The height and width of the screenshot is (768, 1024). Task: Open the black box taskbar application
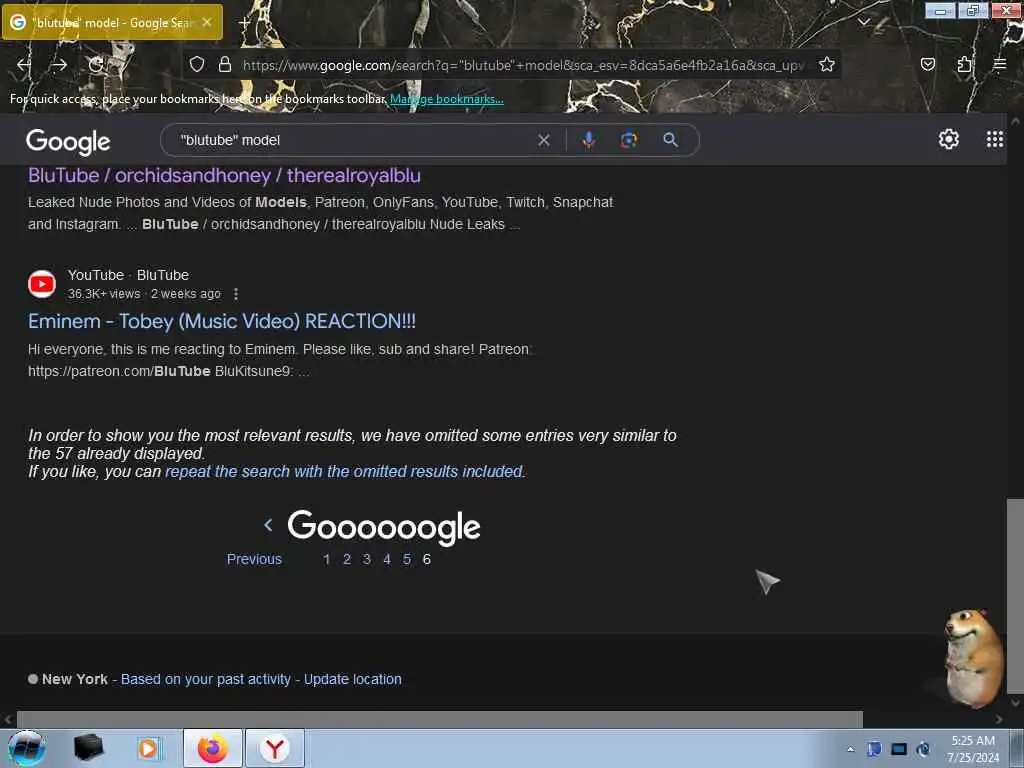(88, 748)
